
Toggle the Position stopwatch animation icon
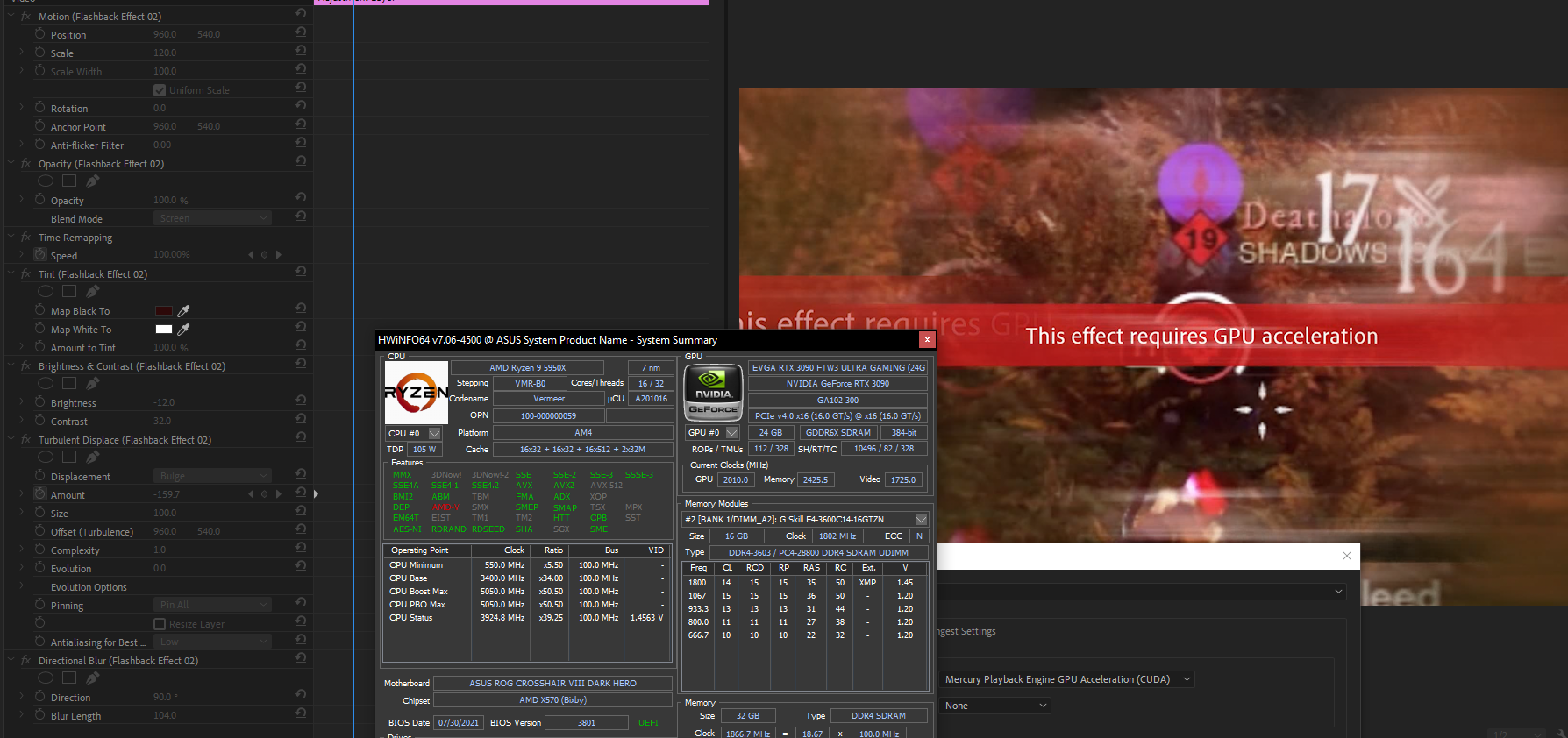click(40, 33)
